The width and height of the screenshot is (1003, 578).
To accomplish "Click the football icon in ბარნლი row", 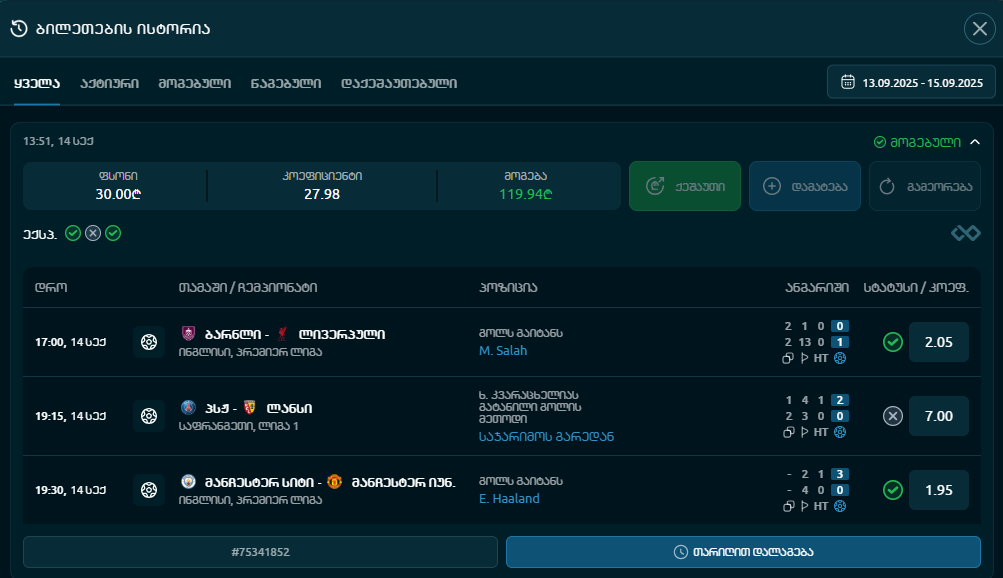I will click(149, 342).
